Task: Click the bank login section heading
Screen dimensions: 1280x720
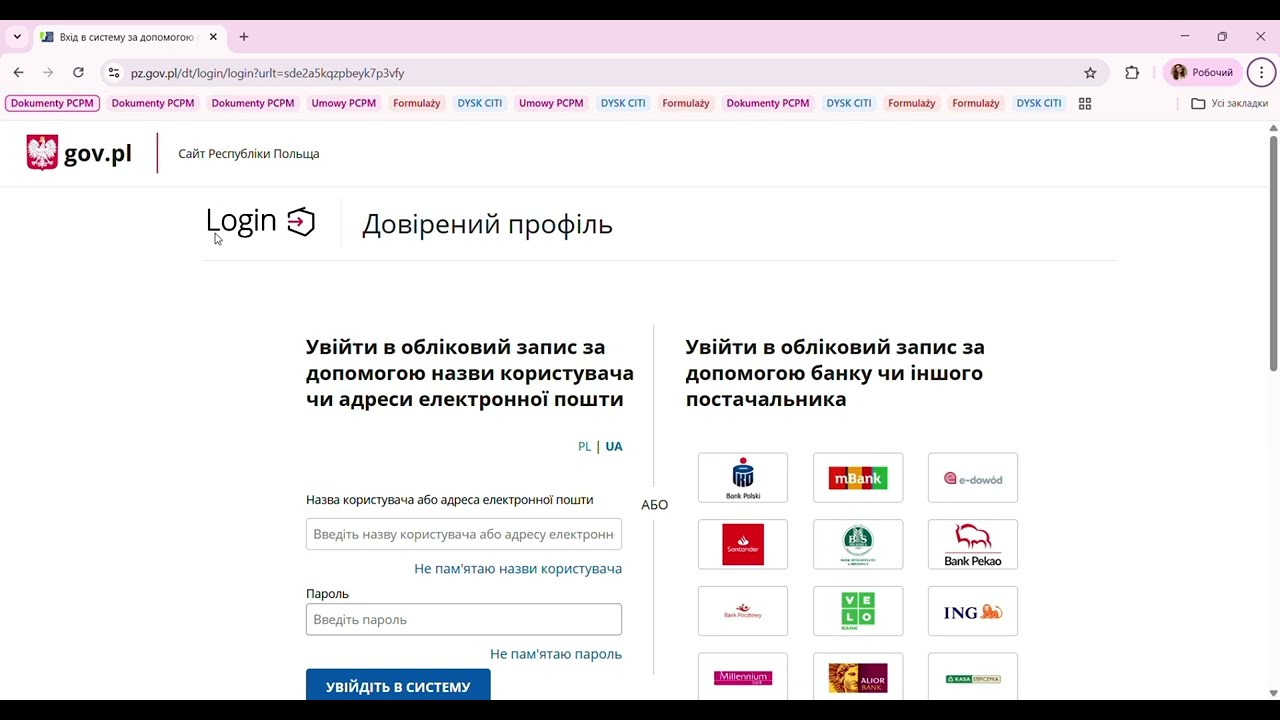Action: point(835,373)
